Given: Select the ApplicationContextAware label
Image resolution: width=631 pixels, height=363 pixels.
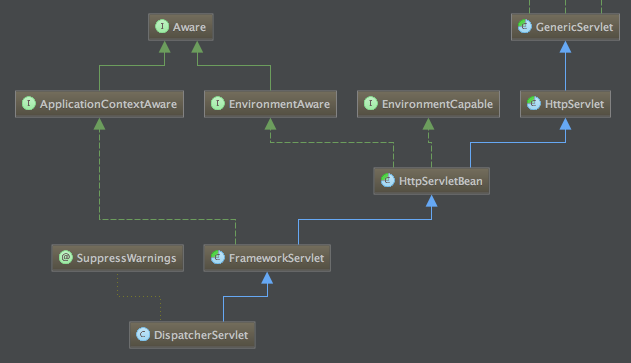Looking at the screenshot, I should [108, 104].
